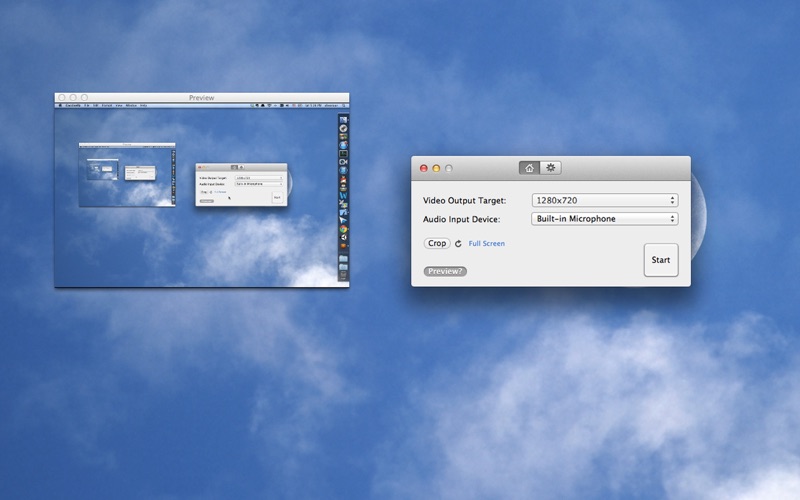Screen dimensions: 800x500
Task: Click the nested preview thumbnail inside Preview
Action: click(127, 174)
